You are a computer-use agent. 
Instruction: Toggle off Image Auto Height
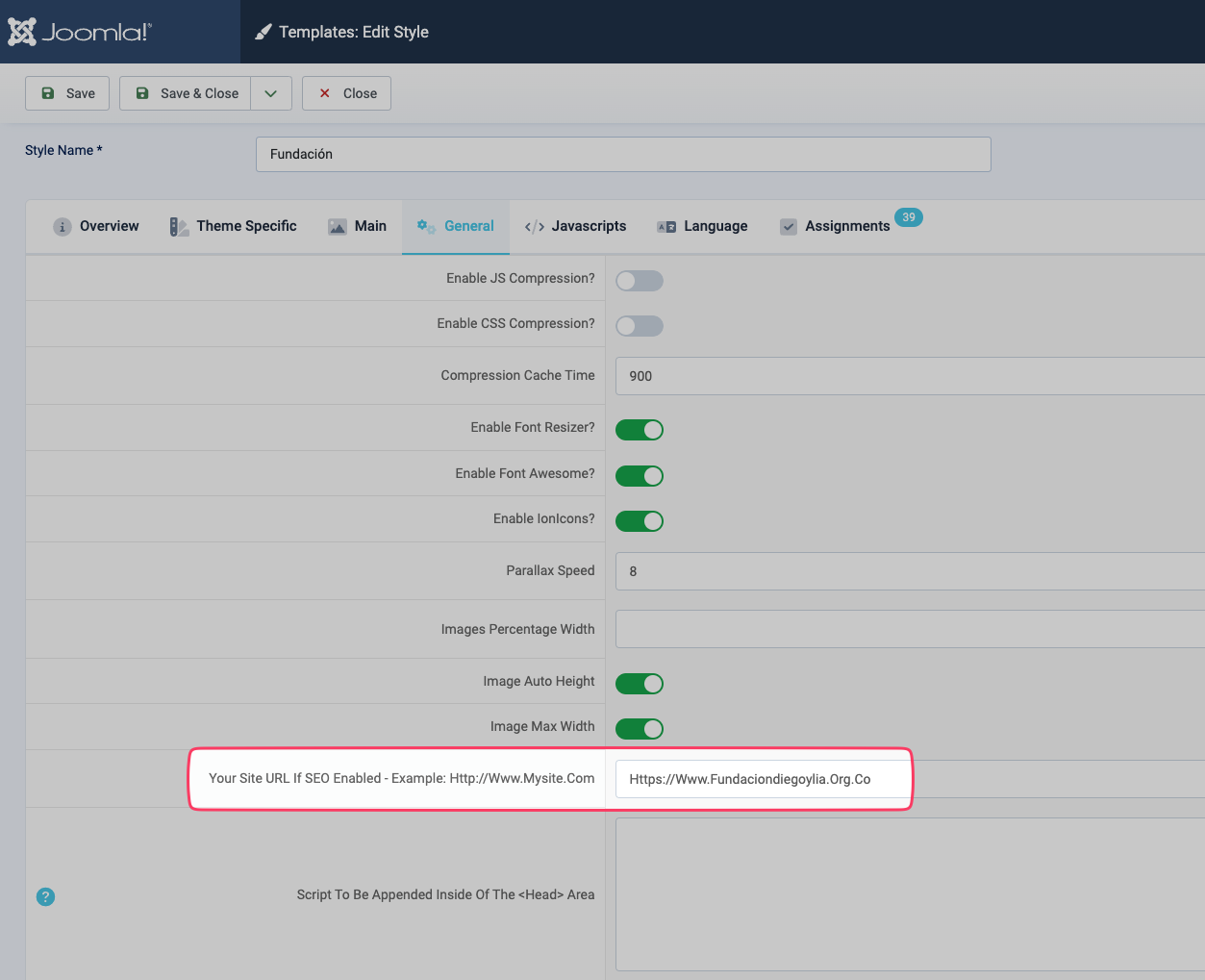tap(640, 684)
